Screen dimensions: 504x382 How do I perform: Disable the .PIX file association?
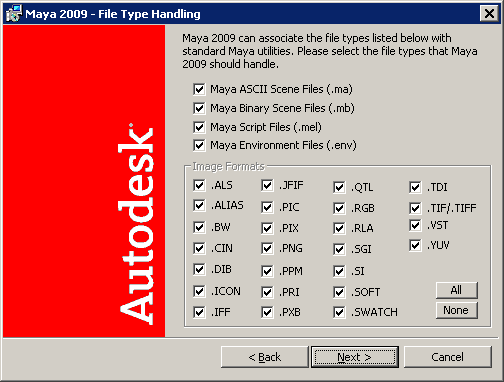pyautogui.click(x=267, y=228)
